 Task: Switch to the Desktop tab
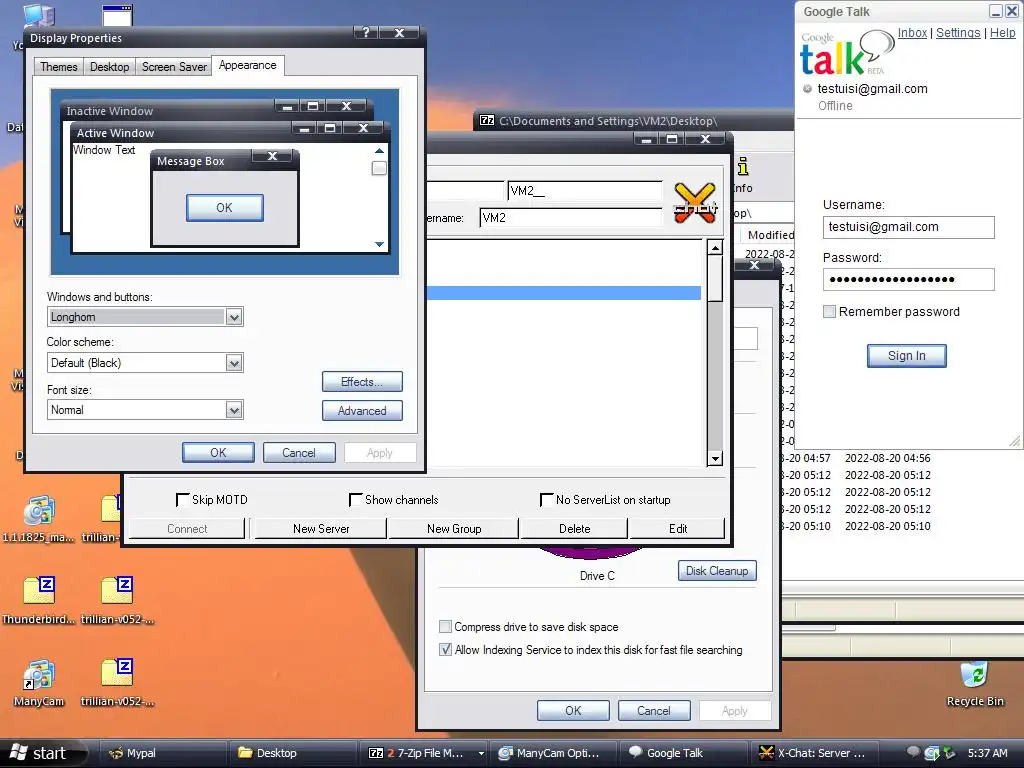coord(109,67)
